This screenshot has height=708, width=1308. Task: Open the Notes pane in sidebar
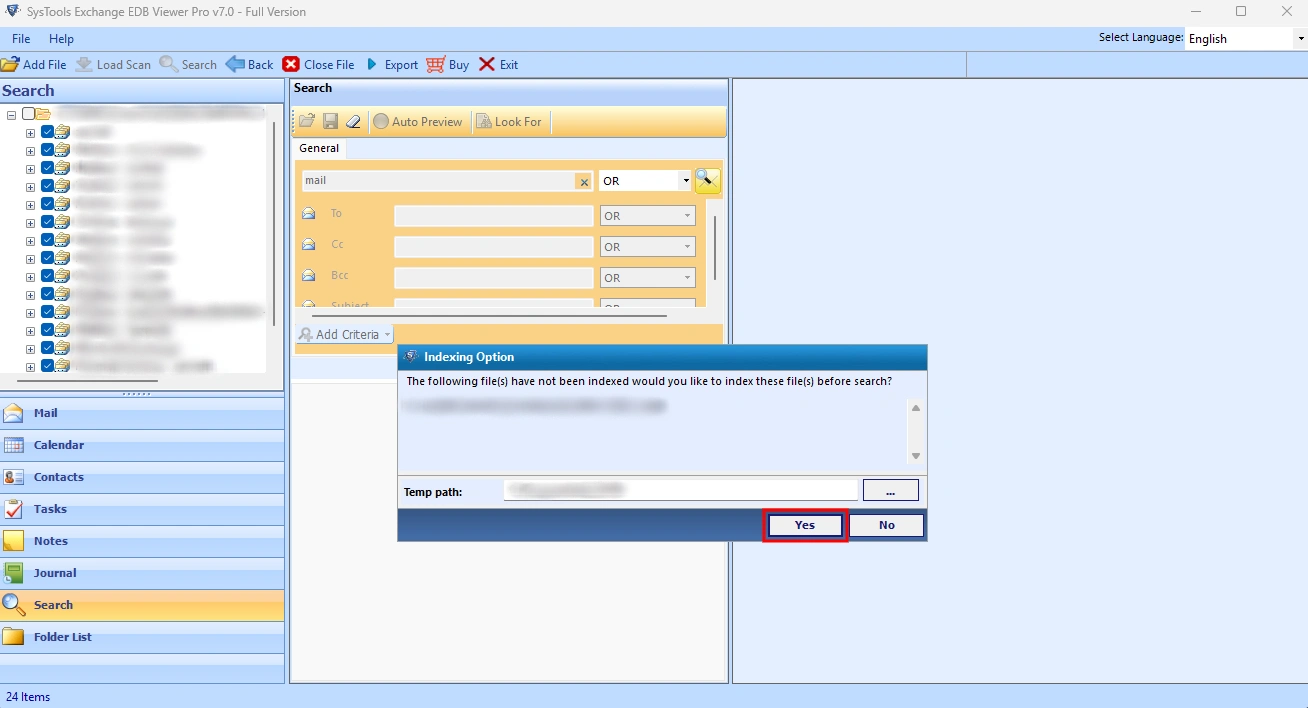point(142,541)
